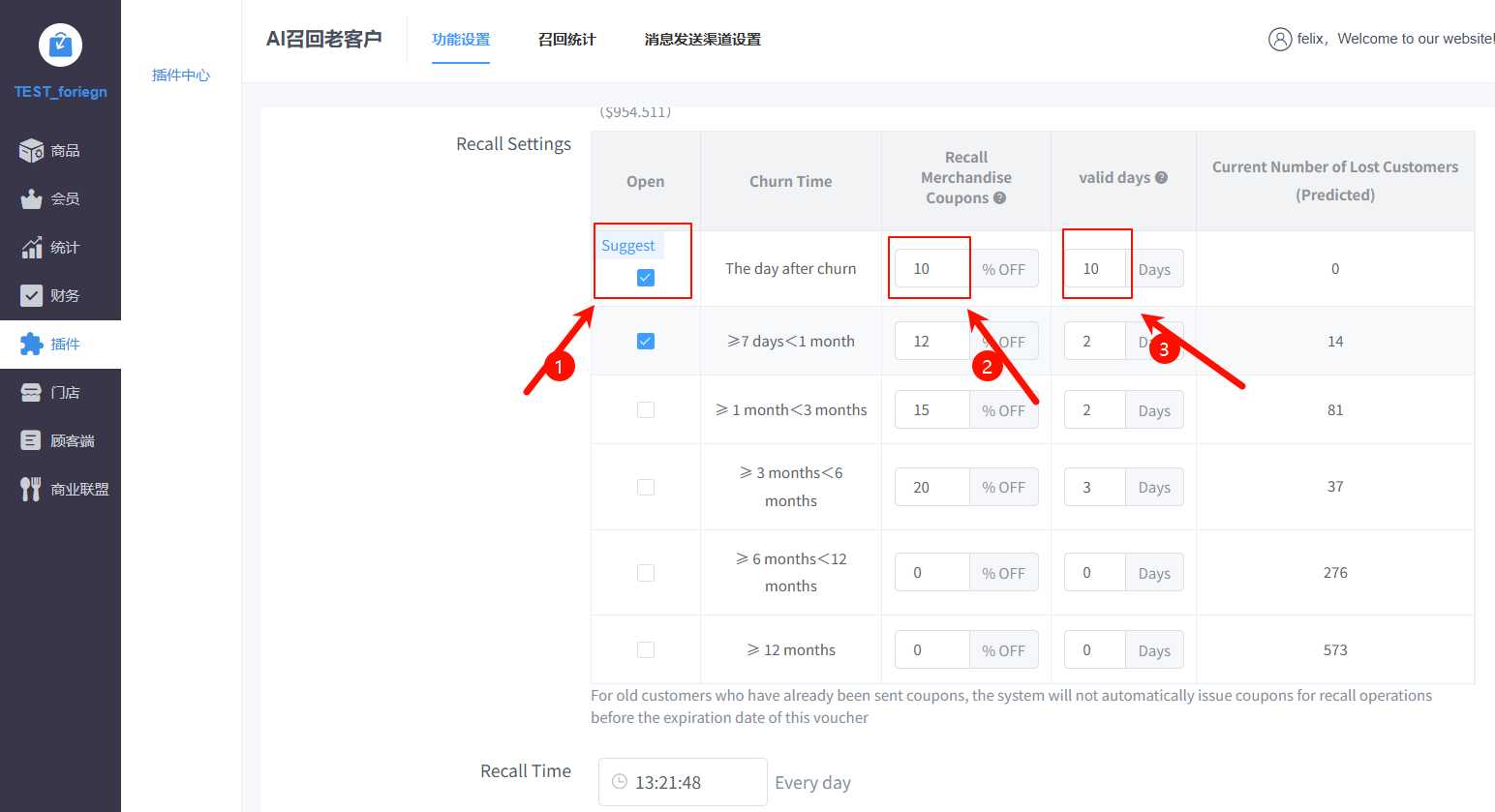Open the 商品 products section icon

click(31, 151)
